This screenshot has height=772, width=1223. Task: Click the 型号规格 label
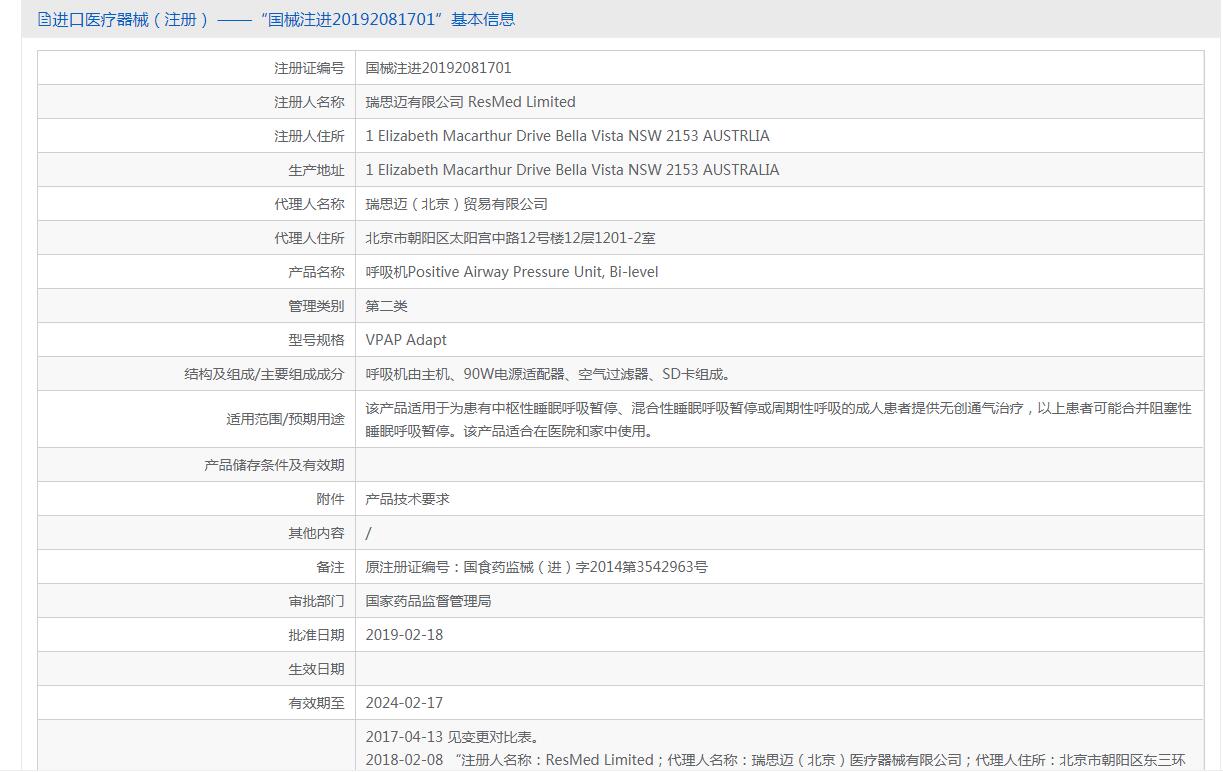(x=316, y=340)
